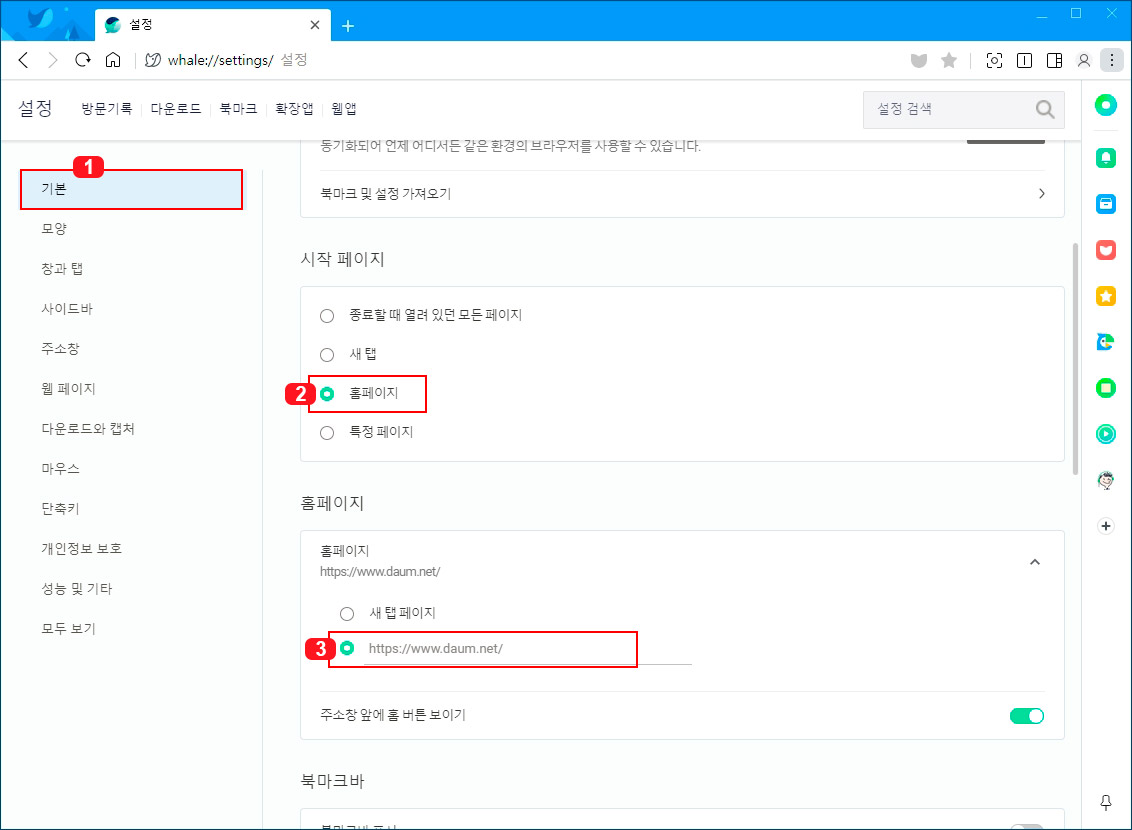Select the 특정 페이지 radio button
1132x830 pixels.
coord(327,431)
